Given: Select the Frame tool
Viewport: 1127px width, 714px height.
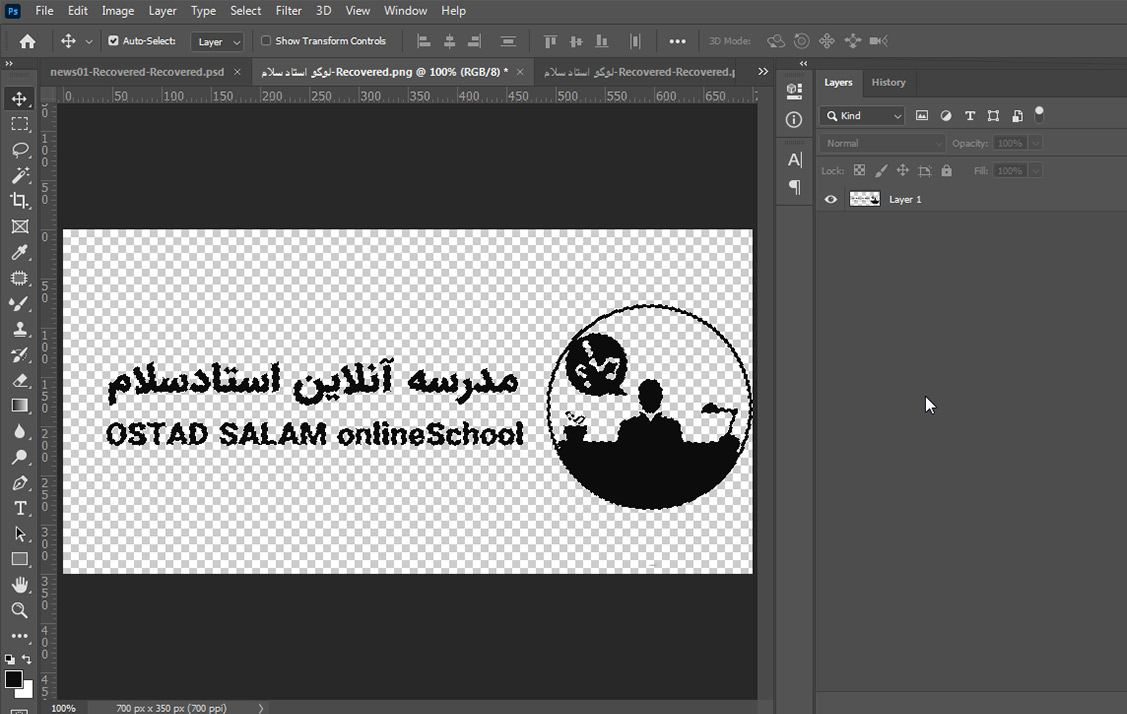Looking at the screenshot, I should [x=19, y=226].
